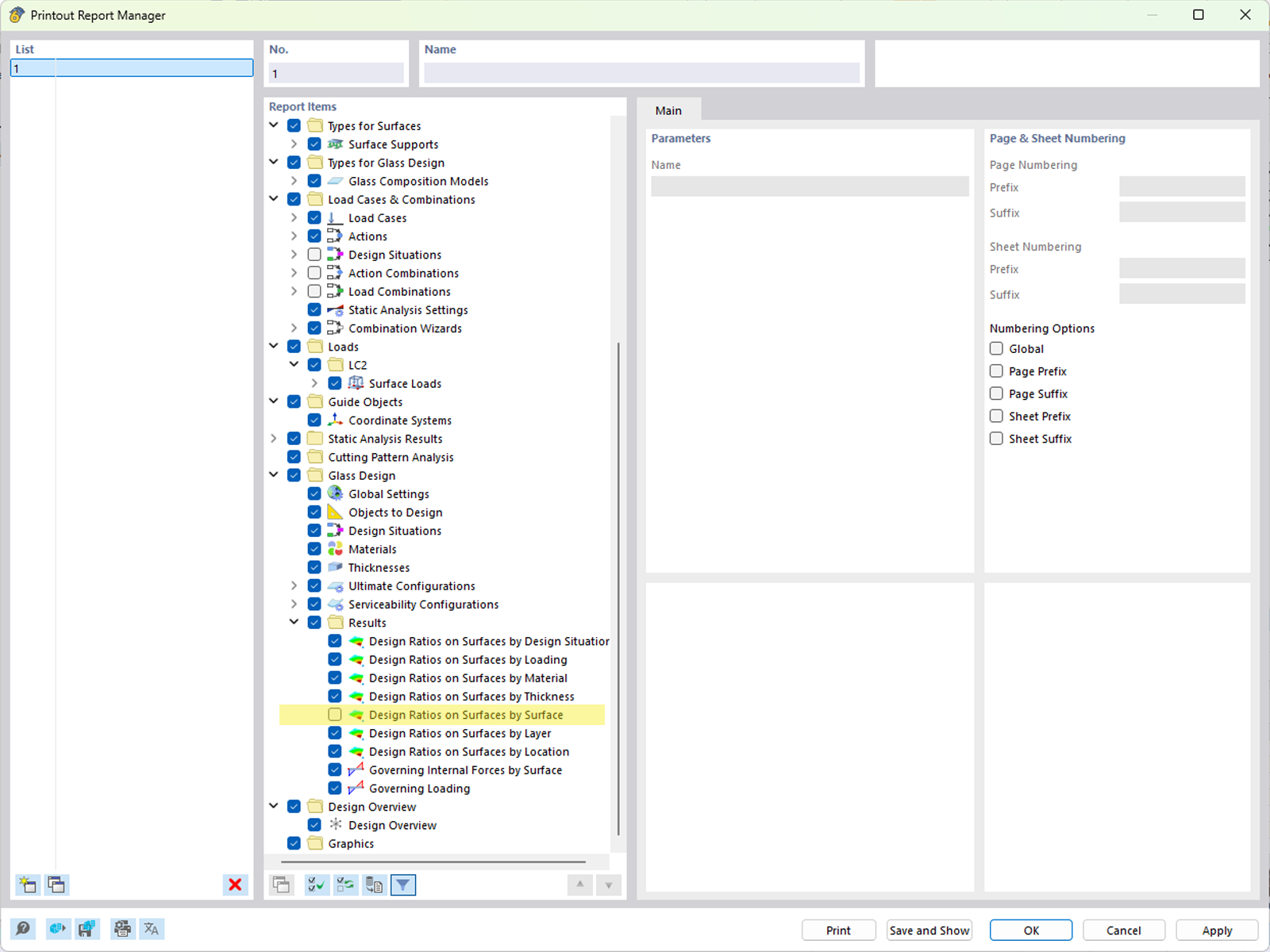Screen dimensions: 1270x952
Task: Copy the selected printout report in List
Action: coord(56,885)
